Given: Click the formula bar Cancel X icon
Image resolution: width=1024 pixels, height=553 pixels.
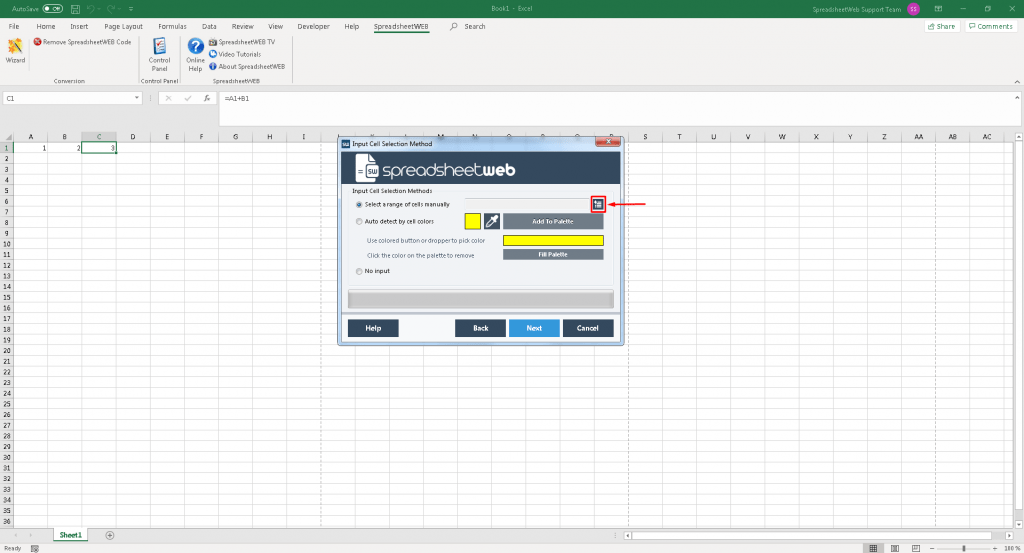Looking at the screenshot, I should pos(168,98).
